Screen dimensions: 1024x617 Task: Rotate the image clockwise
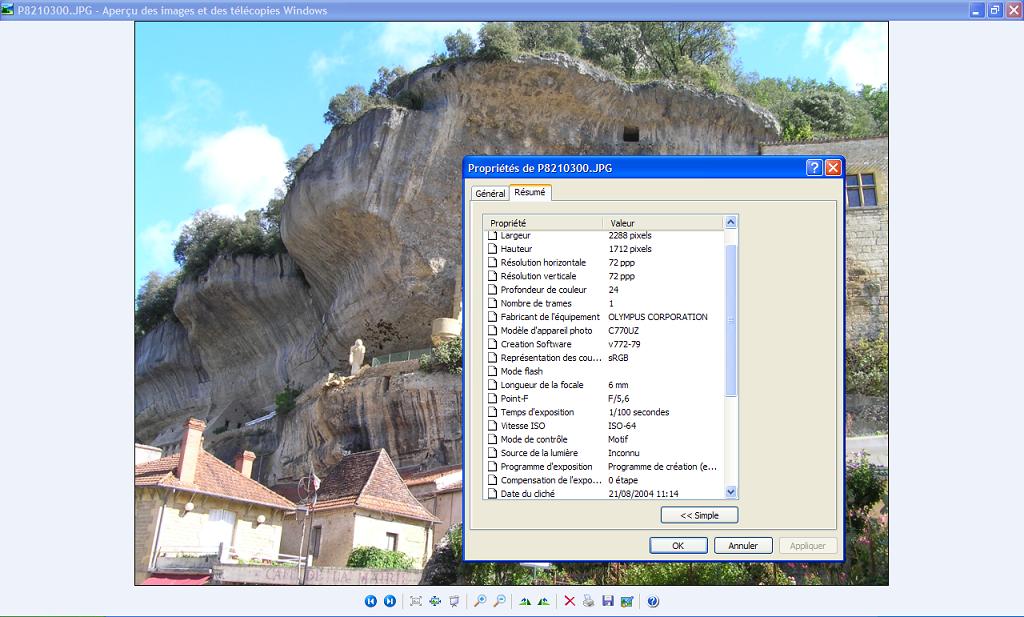pos(524,601)
